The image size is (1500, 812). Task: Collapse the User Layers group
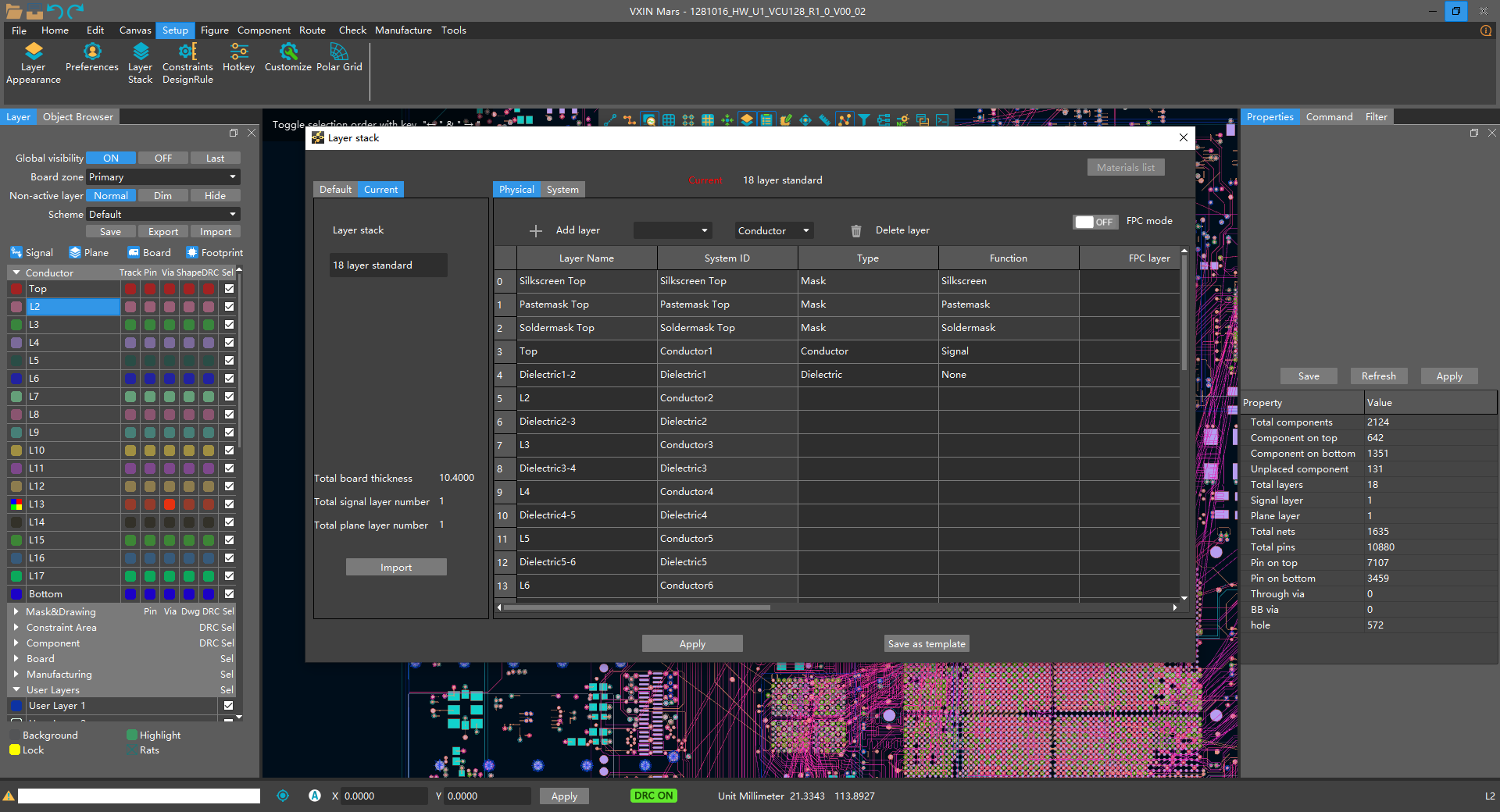coord(16,689)
